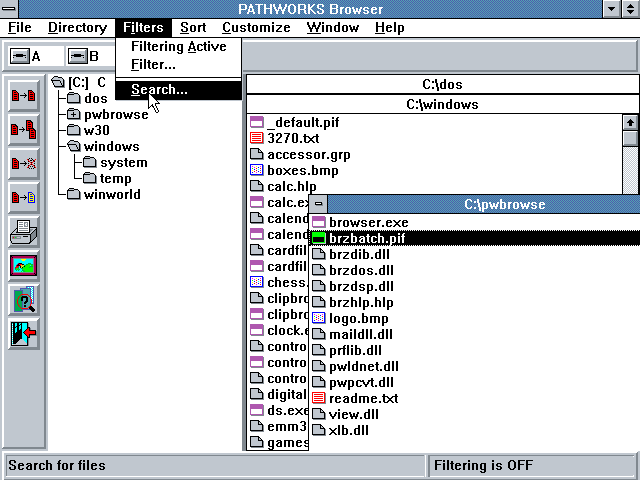Click the help search magnifier icon
Screen dimensions: 640x480
pyautogui.click(x=24, y=300)
